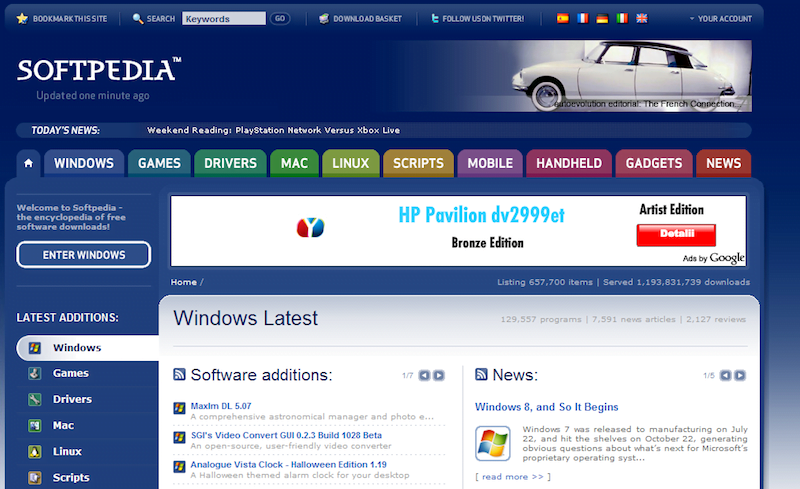Select the German flag language
Viewport: 800px width, 489px height.
[602, 18]
